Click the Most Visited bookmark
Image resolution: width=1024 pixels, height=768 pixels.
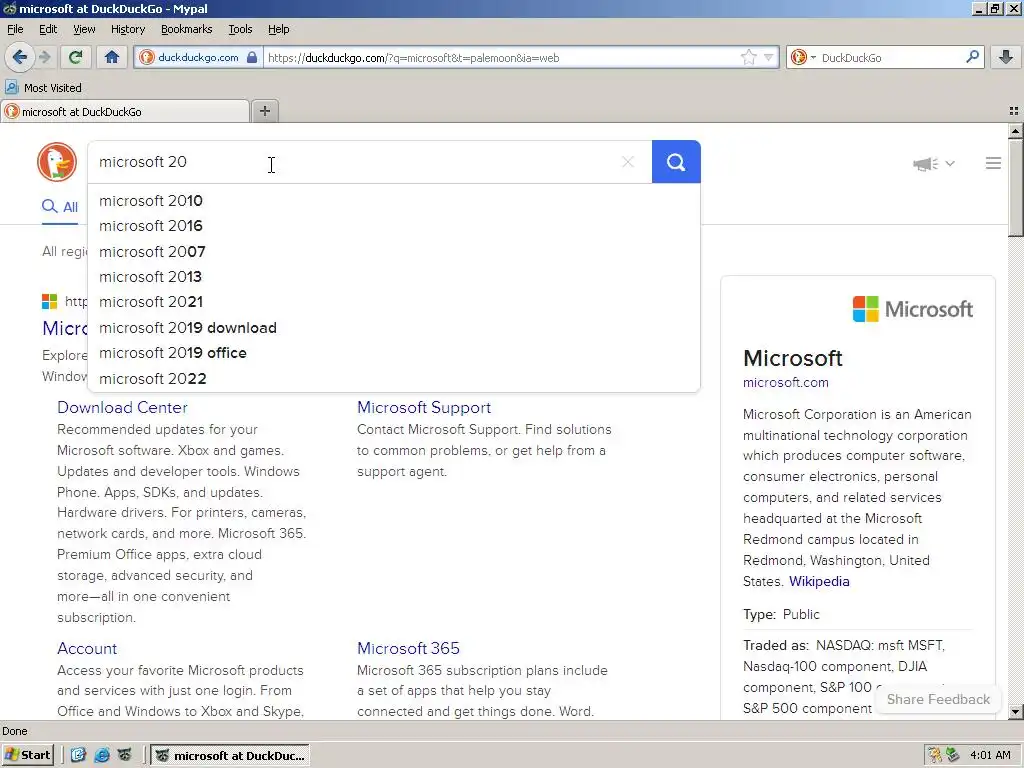pyautogui.click(x=43, y=88)
